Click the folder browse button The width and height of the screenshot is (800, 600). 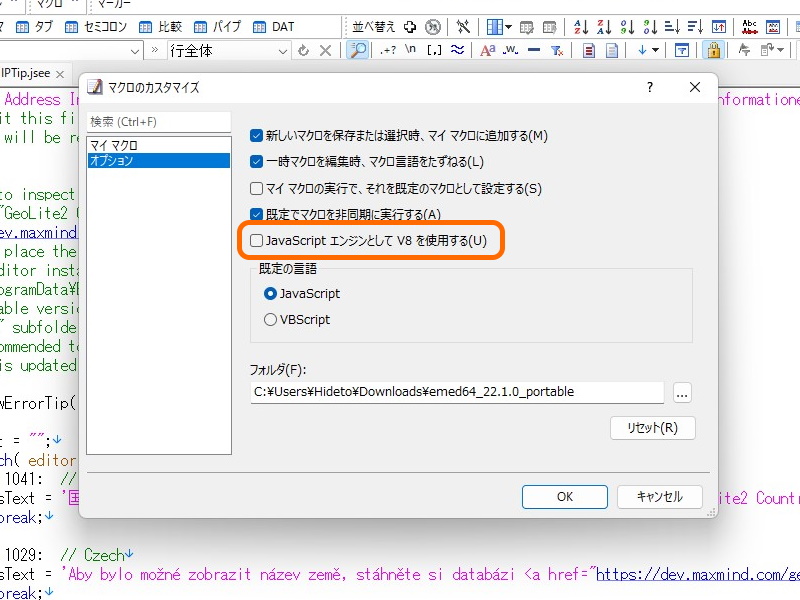[x=683, y=392]
